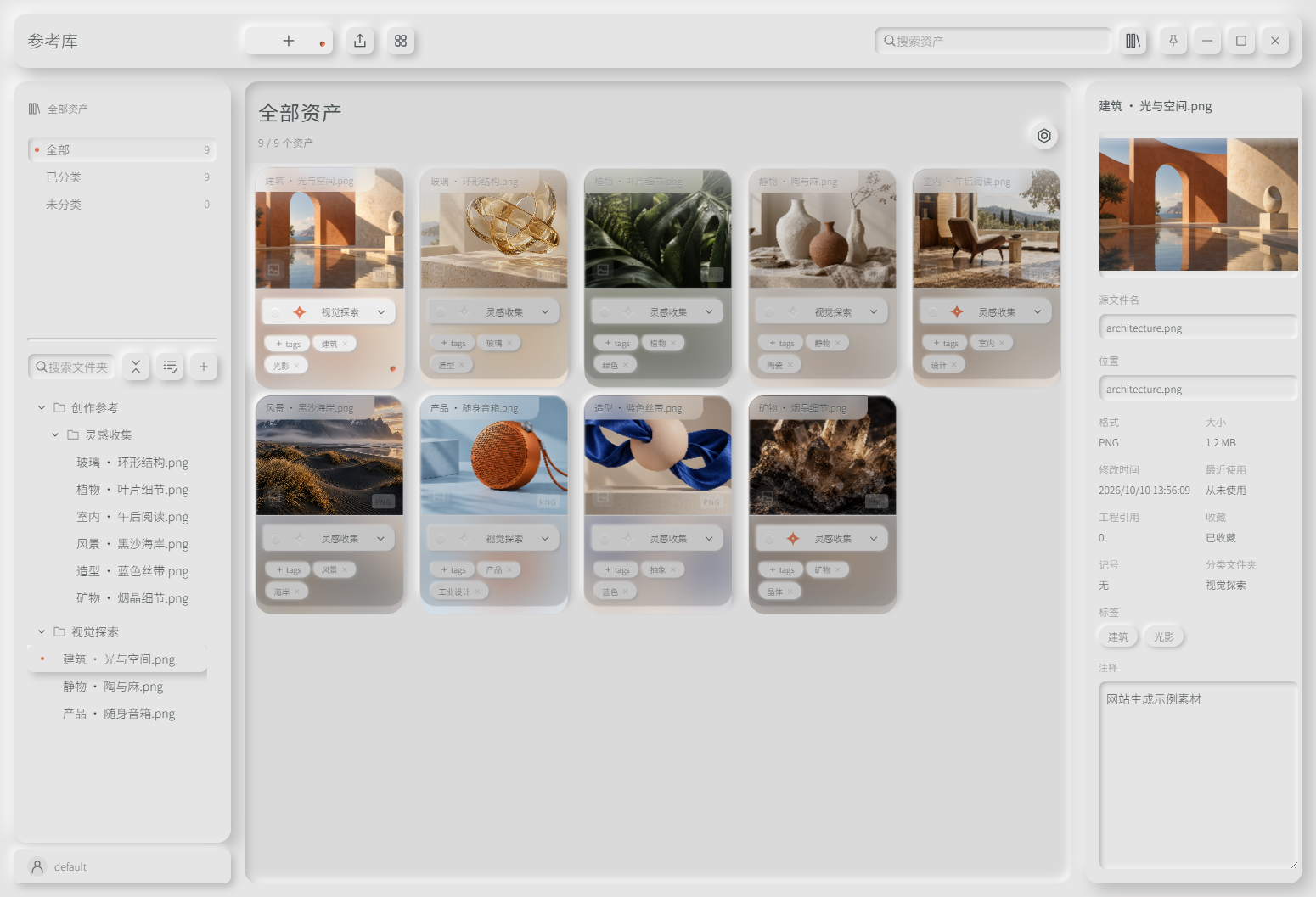Click the 光影 tag chip in details panel
Viewport: 1316px width, 897px height.
1163,636
